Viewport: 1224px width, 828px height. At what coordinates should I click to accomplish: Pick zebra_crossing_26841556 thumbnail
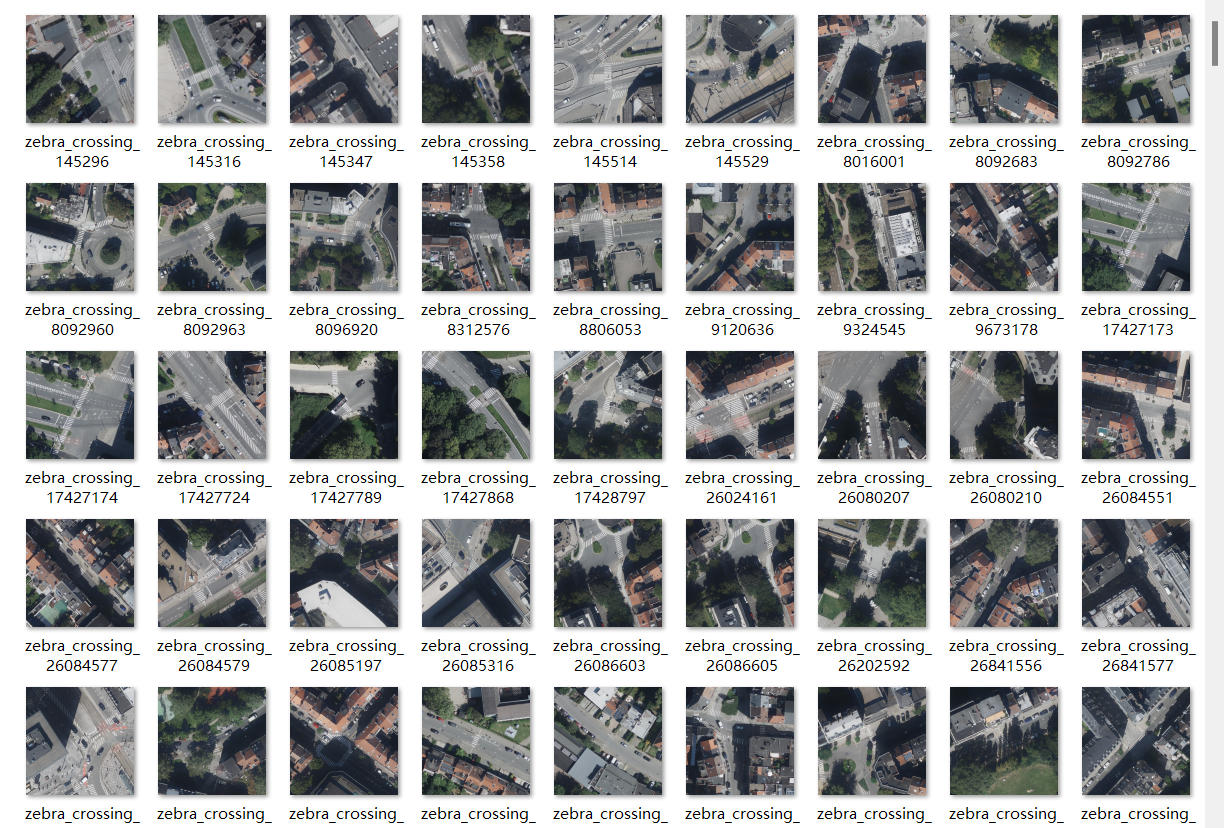tap(1004, 573)
